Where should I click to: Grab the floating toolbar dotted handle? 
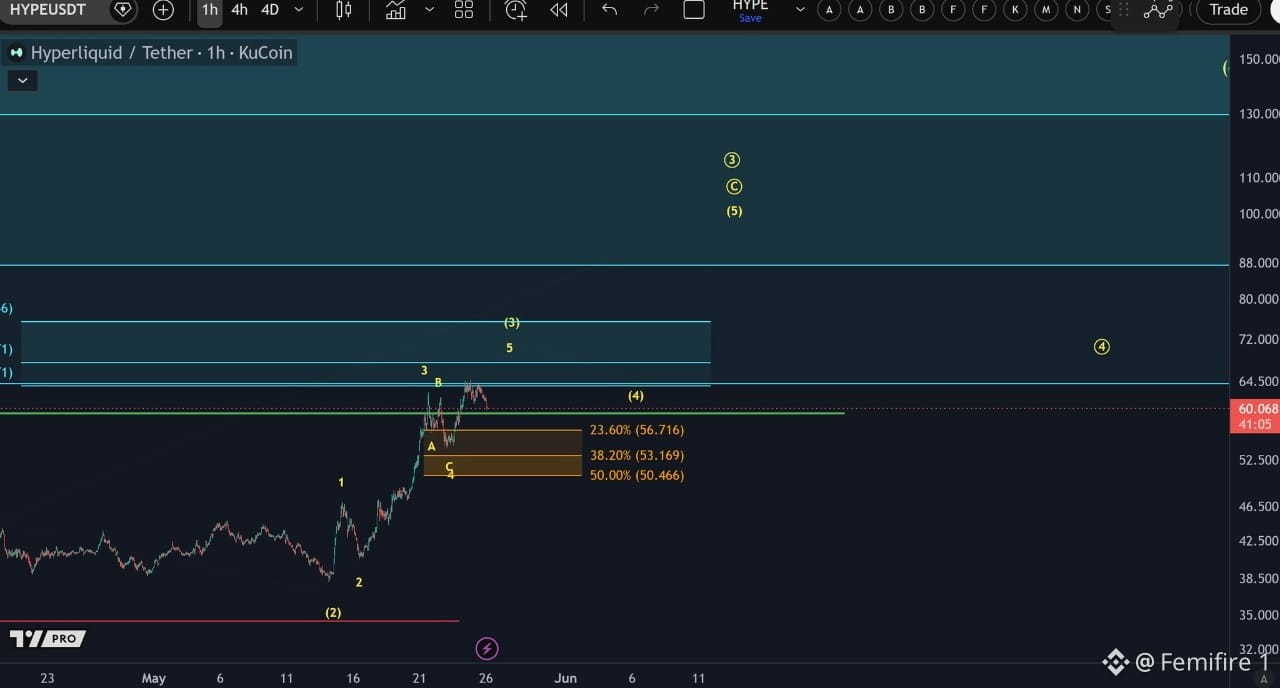point(1124,10)
